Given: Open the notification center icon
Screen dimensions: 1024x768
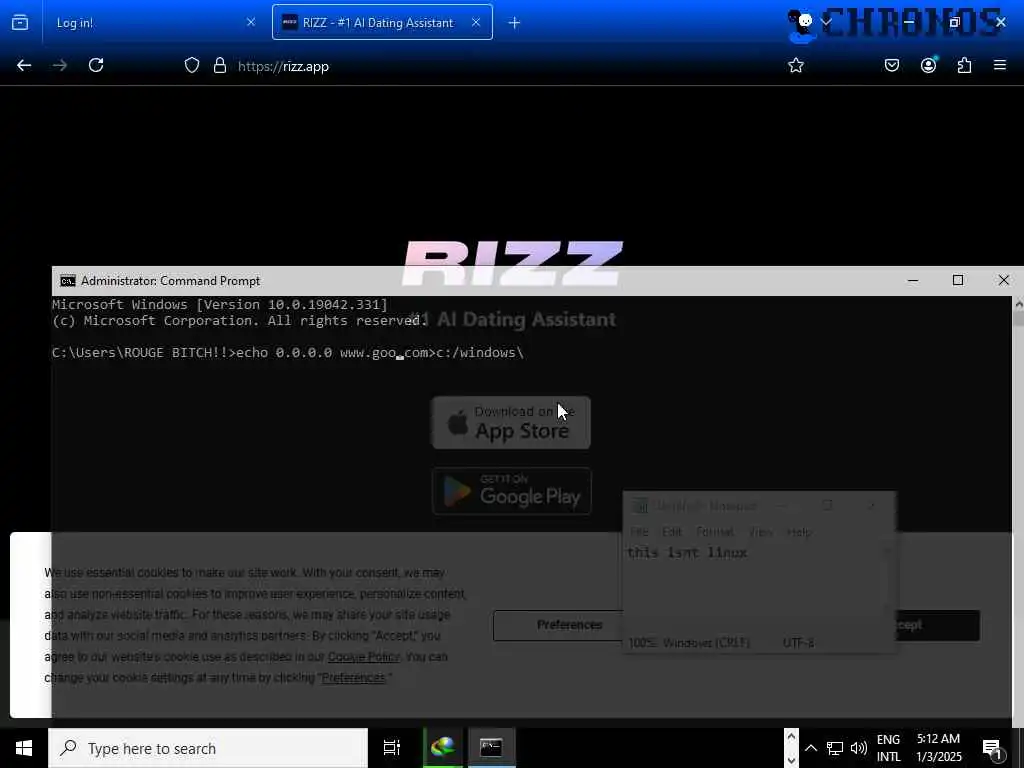Looking at the screenshot, I should pyautogui.click(x=993, y=748).
